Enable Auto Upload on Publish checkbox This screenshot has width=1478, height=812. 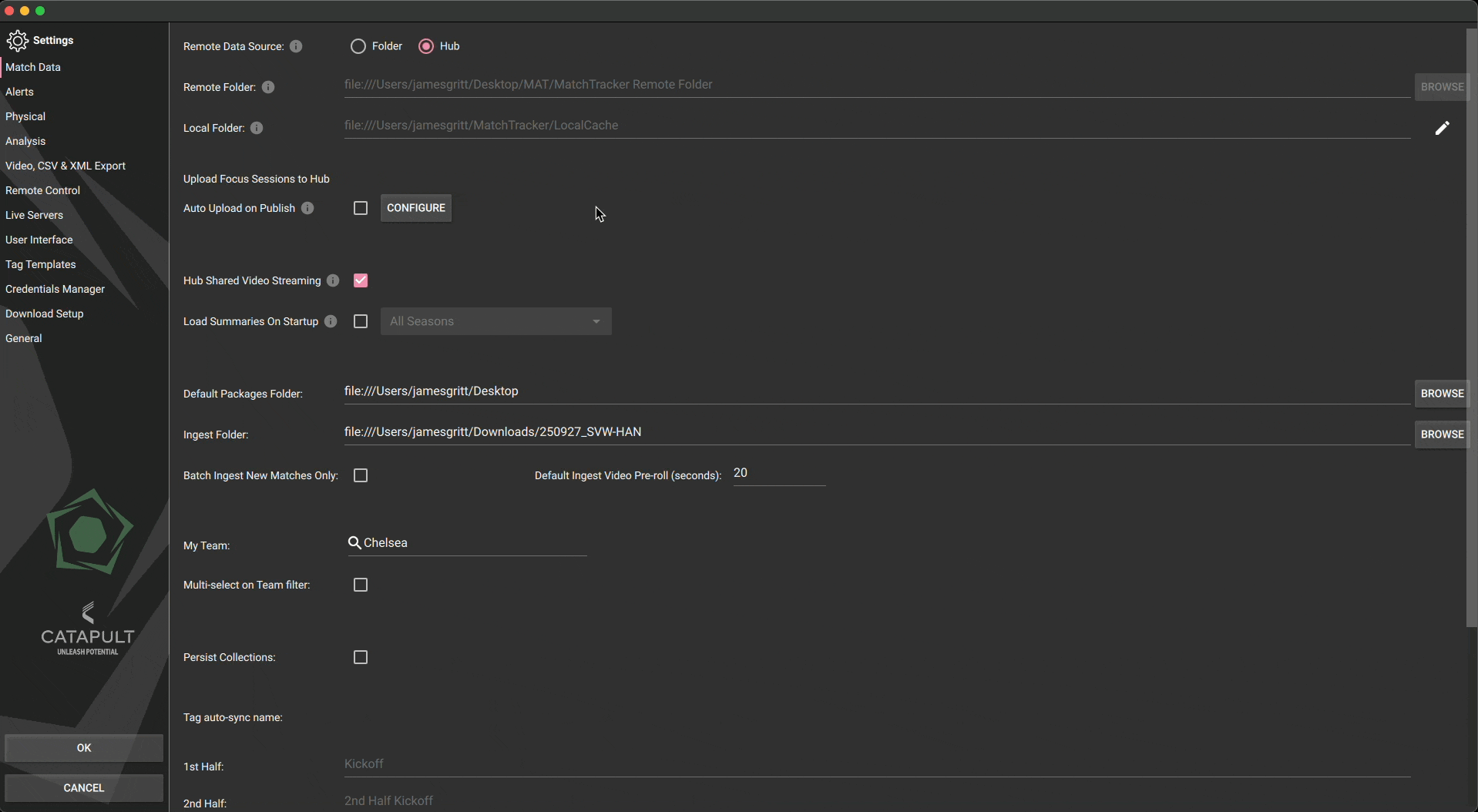point(361,208)
